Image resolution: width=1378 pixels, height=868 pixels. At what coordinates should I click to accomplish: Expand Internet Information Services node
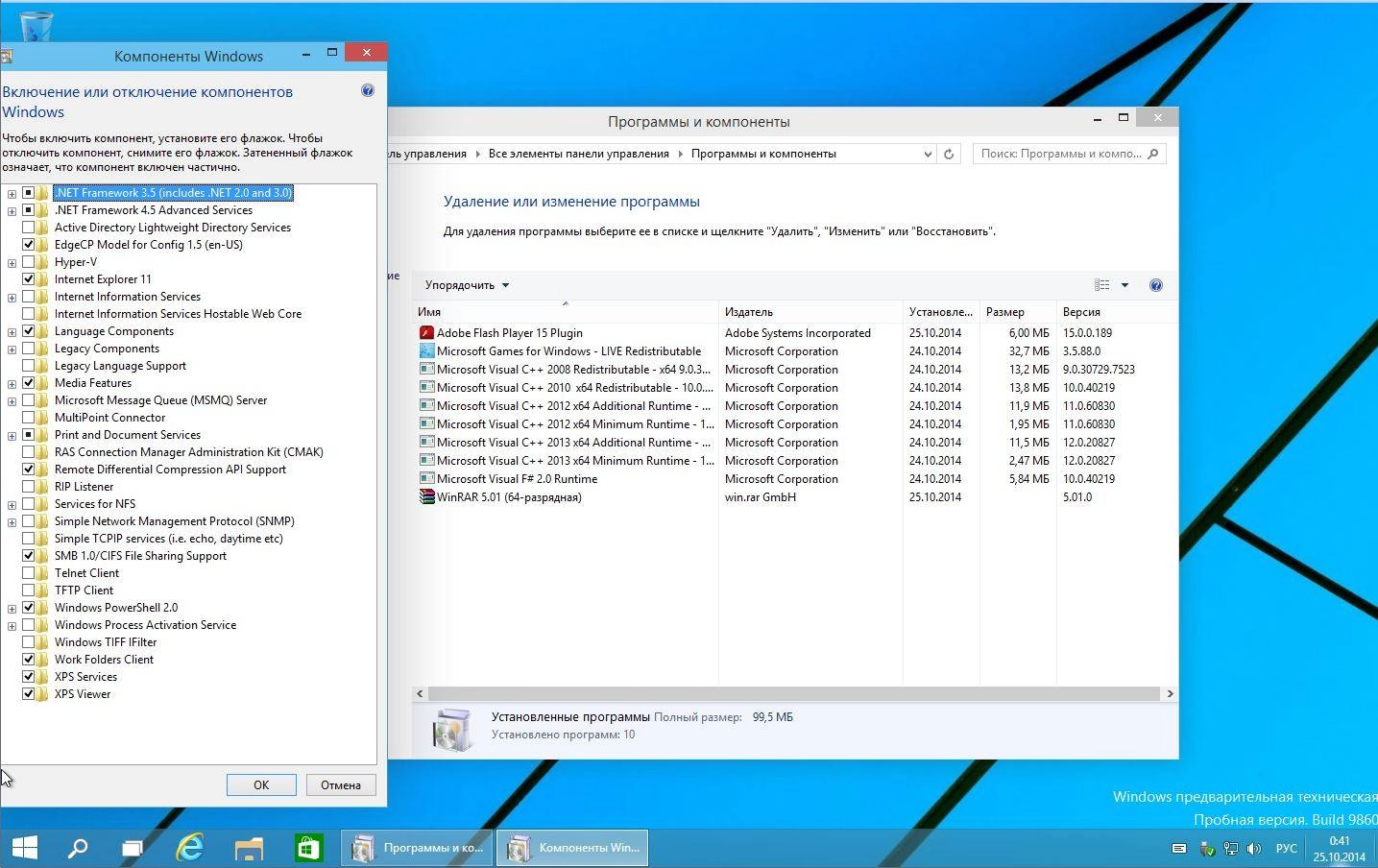tap(12, 297)
